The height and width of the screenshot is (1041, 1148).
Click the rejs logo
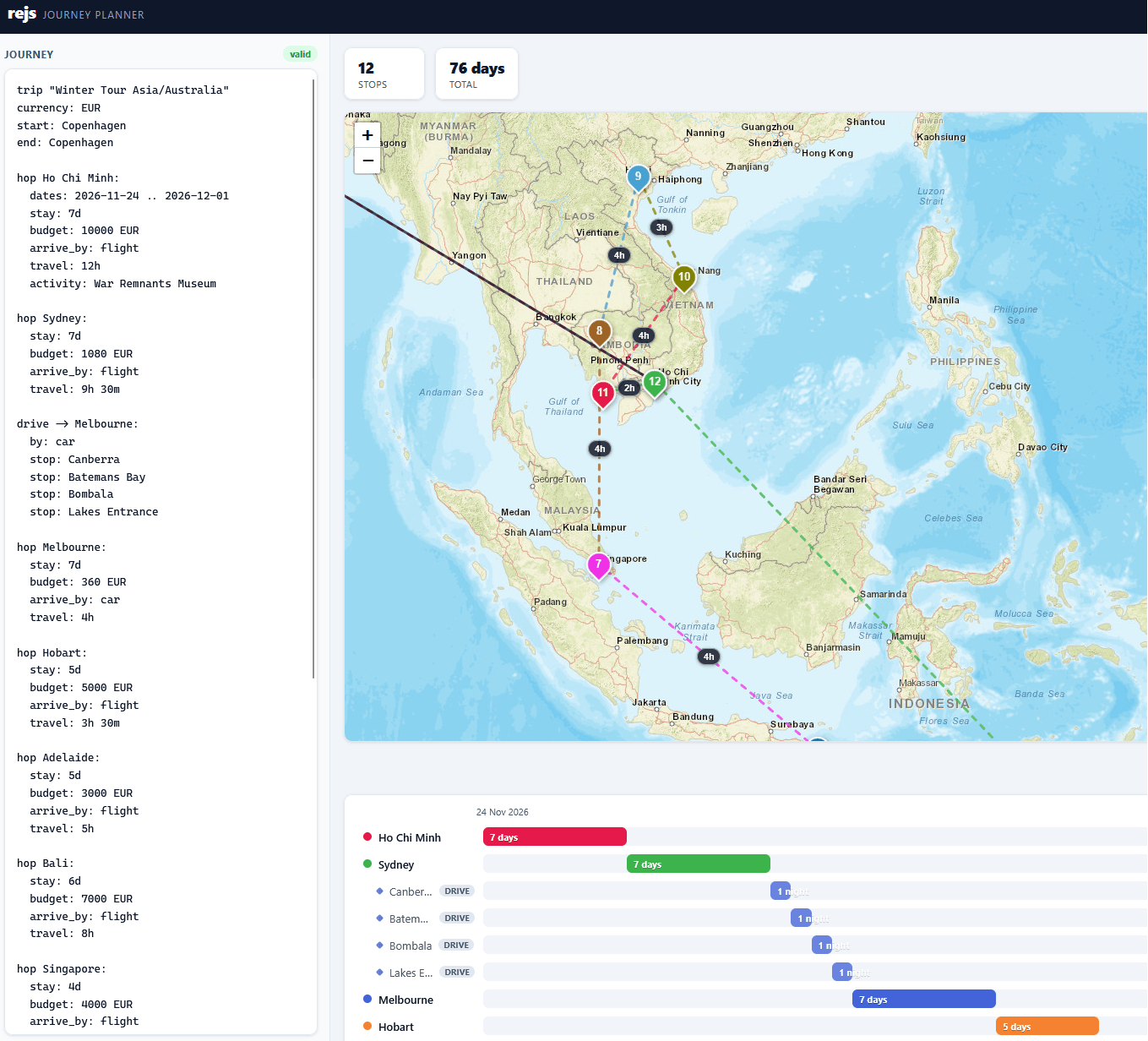click(x=22, y=14)
